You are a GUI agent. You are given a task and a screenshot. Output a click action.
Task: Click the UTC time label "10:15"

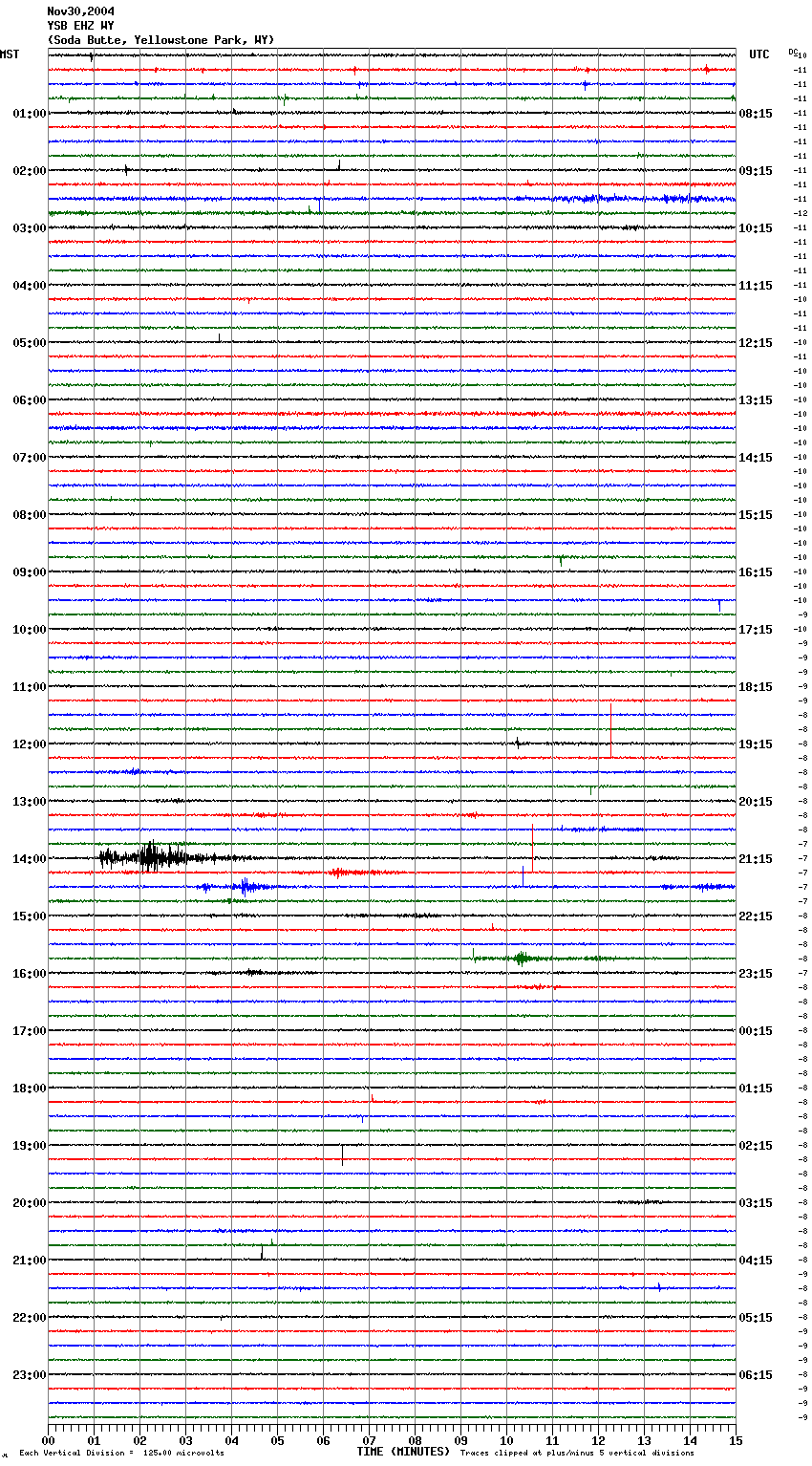[756, 228]
